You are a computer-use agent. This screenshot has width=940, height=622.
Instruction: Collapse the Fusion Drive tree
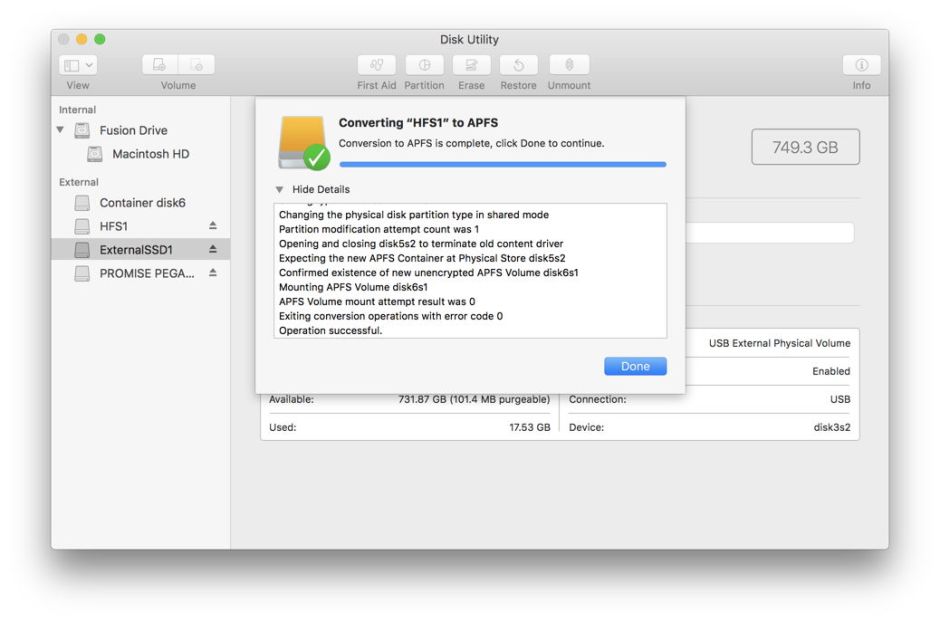[62, 130]
